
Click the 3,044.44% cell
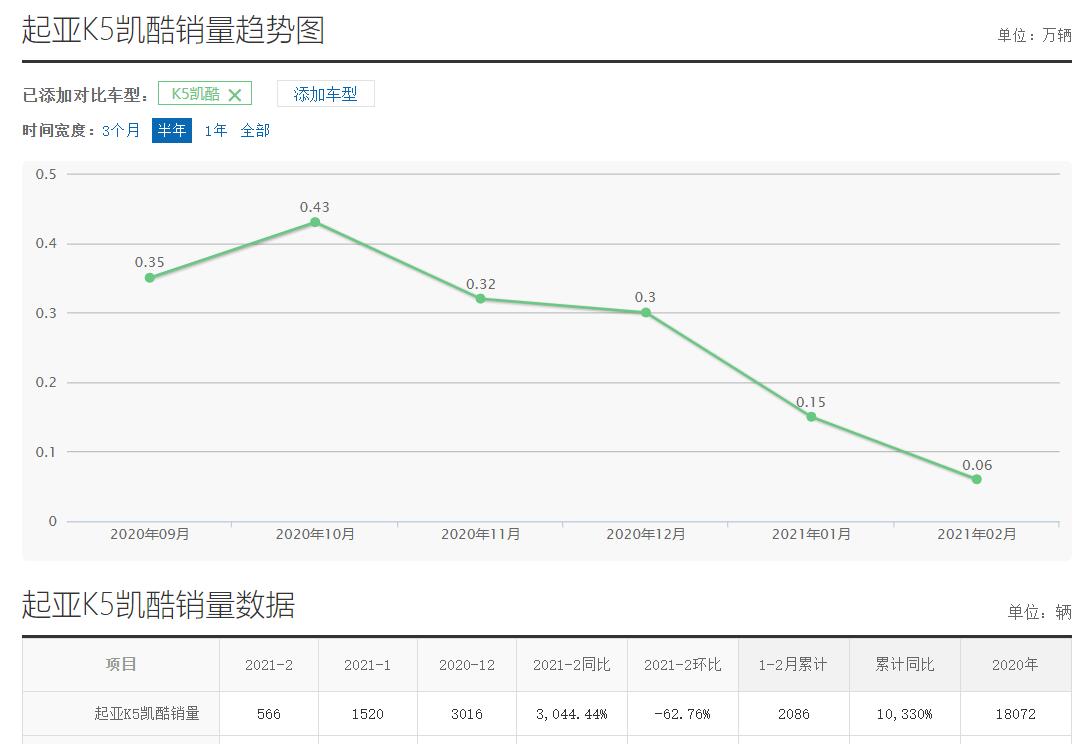point(572,714)
